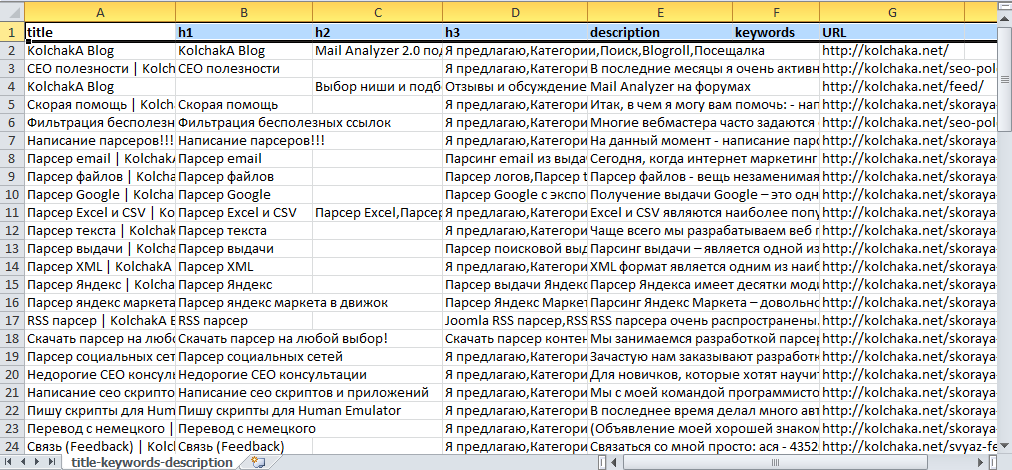
Task: Select 'Связаться со мной просто' description cell
Action: 660,446
